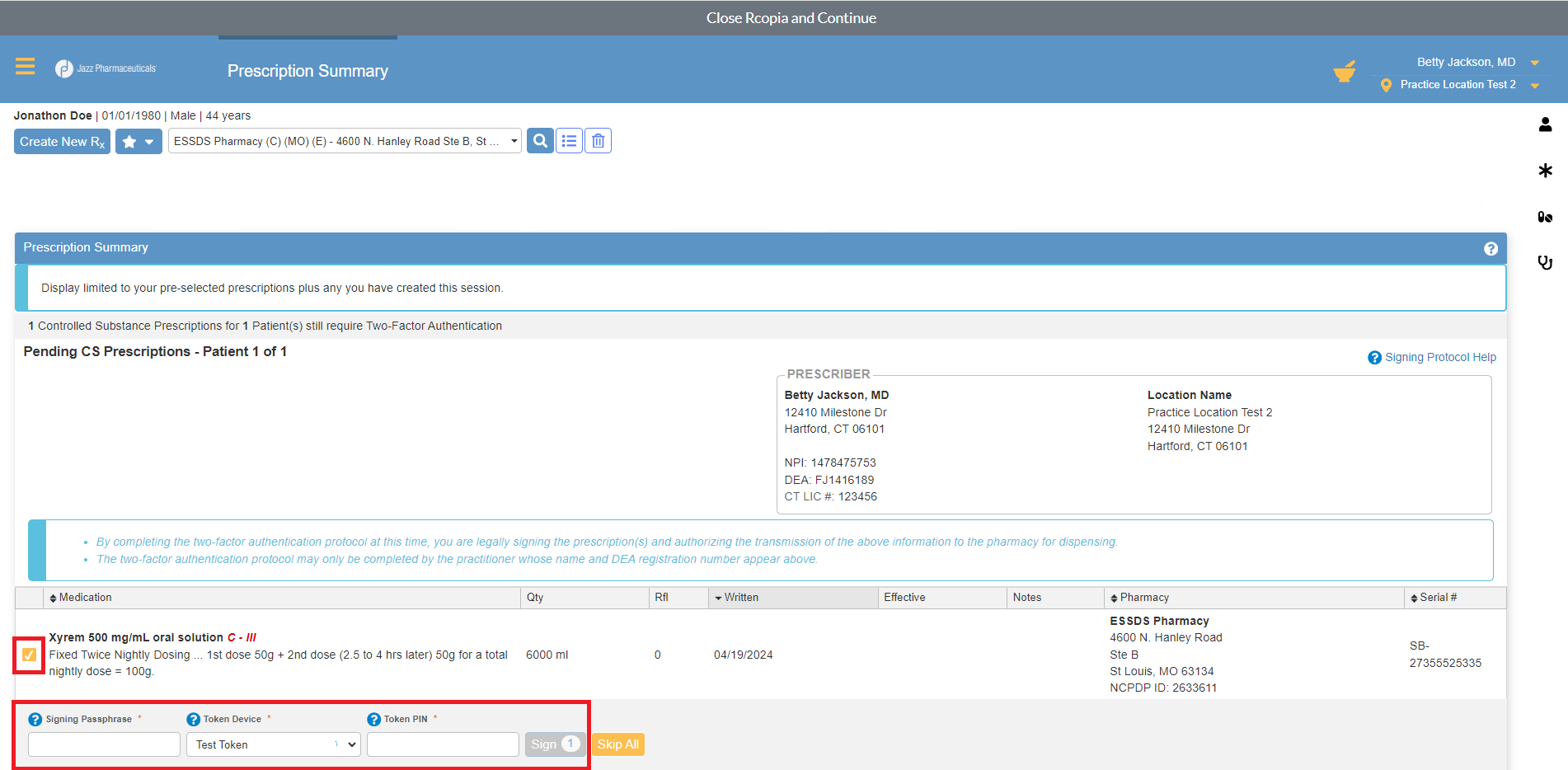Open the medications pill sidebar icon

coord(1545,217)
